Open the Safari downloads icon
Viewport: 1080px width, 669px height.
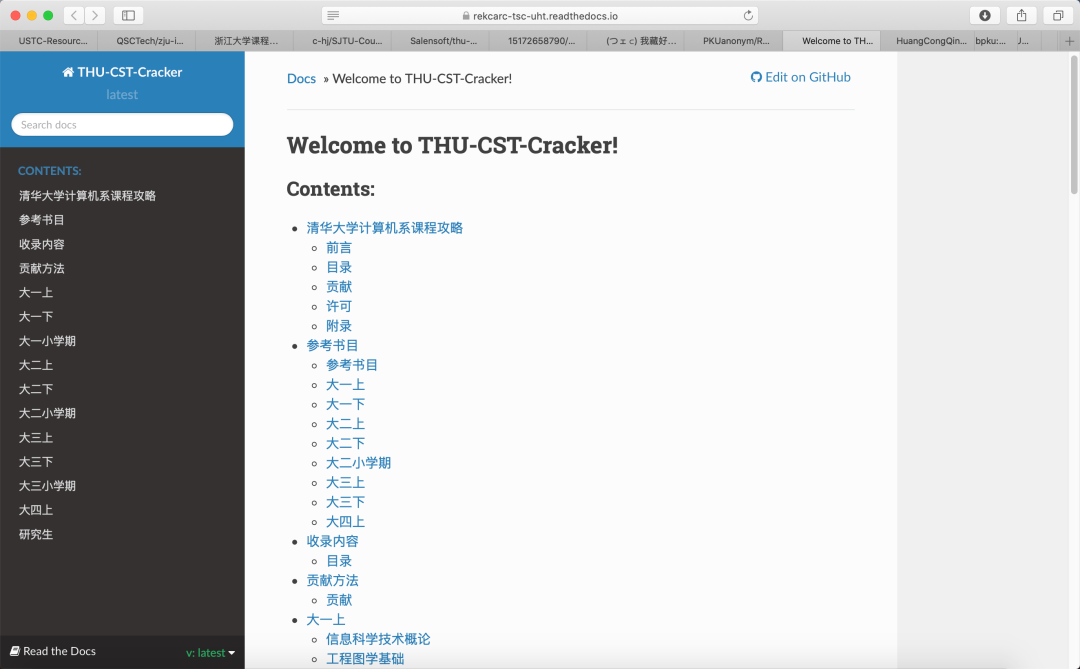click(985, 15)
